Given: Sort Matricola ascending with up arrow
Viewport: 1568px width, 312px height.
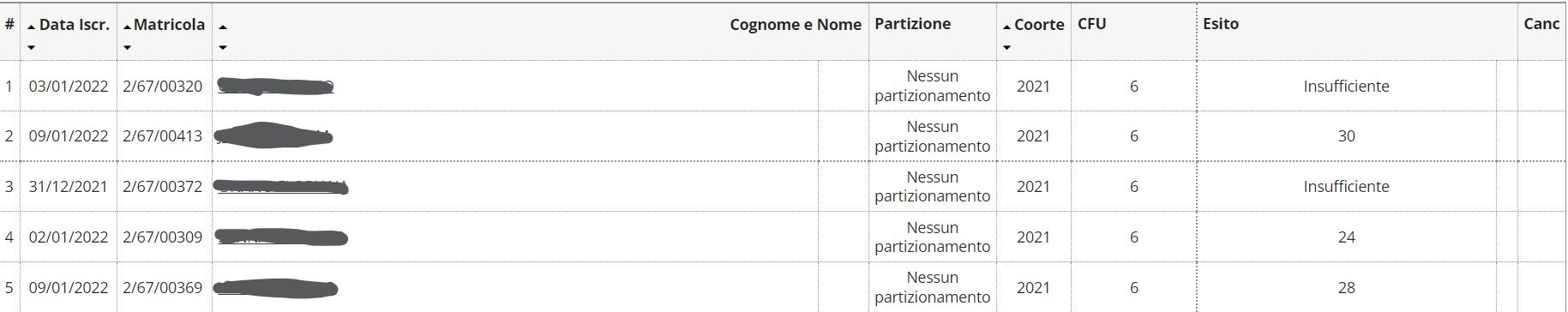Looking at the screenshot, I should pos(127,27).
